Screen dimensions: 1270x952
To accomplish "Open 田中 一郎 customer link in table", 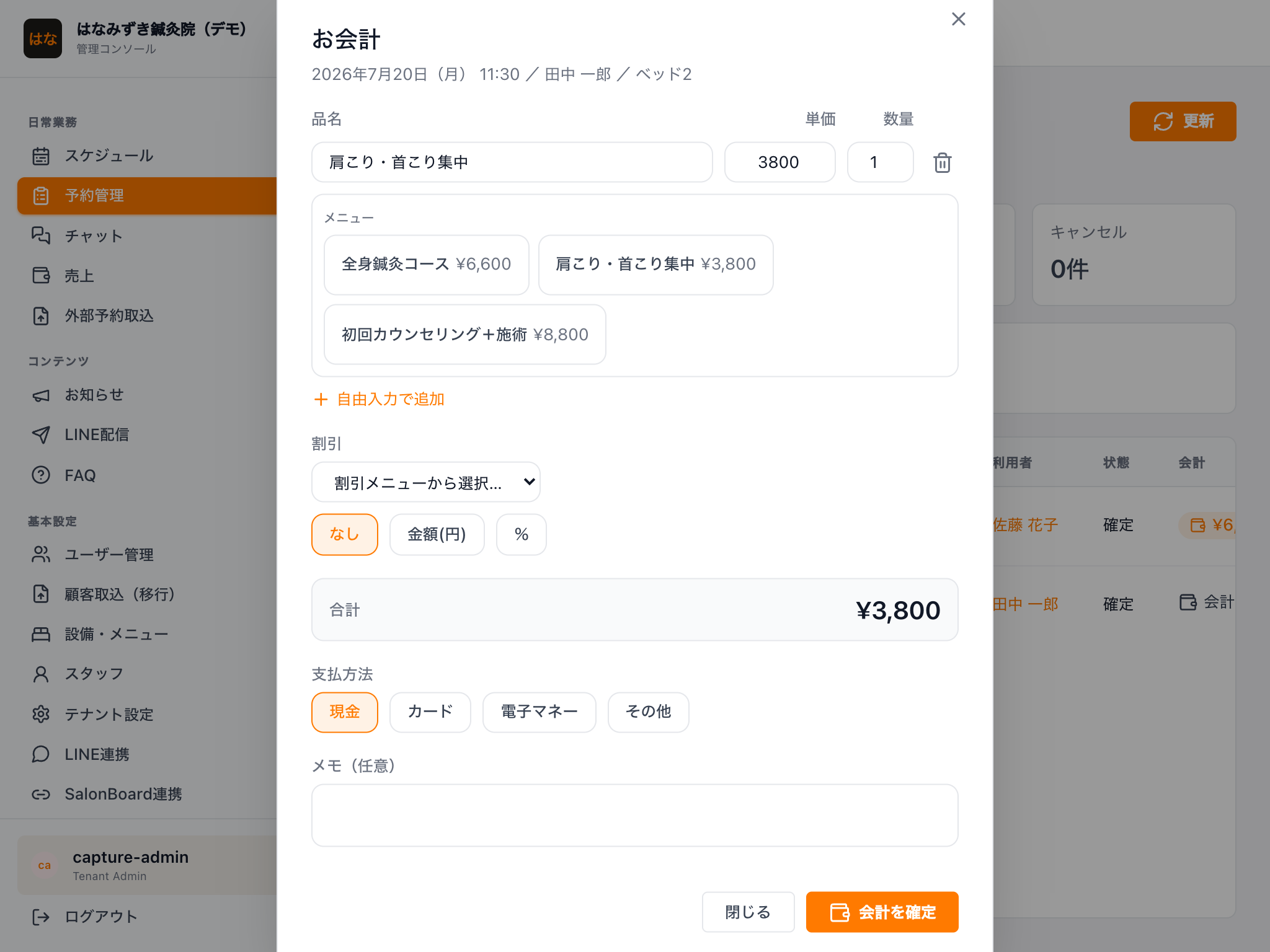I will click(x=1025, y=604).
